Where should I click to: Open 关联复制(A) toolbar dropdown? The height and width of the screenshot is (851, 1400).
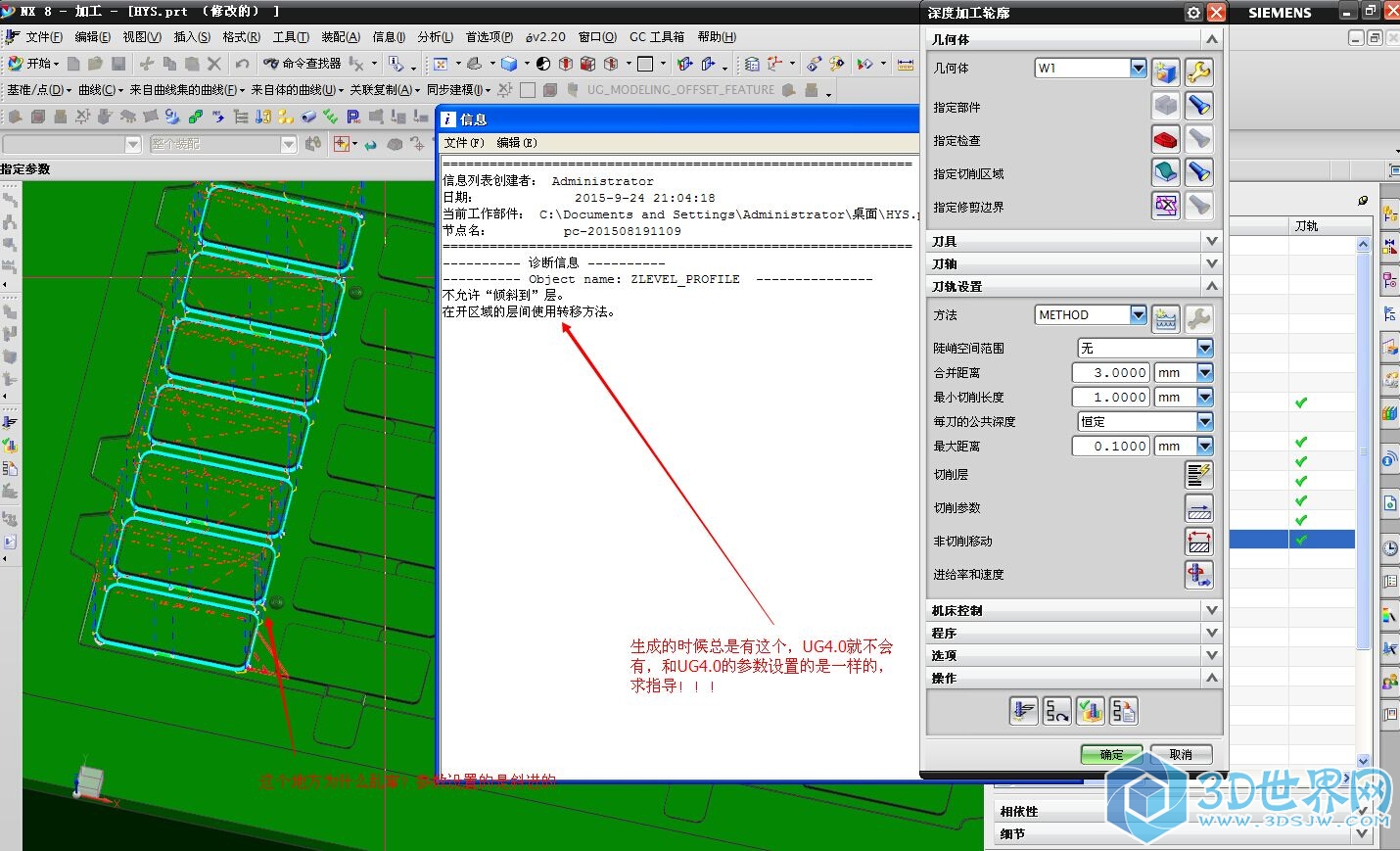385,90
